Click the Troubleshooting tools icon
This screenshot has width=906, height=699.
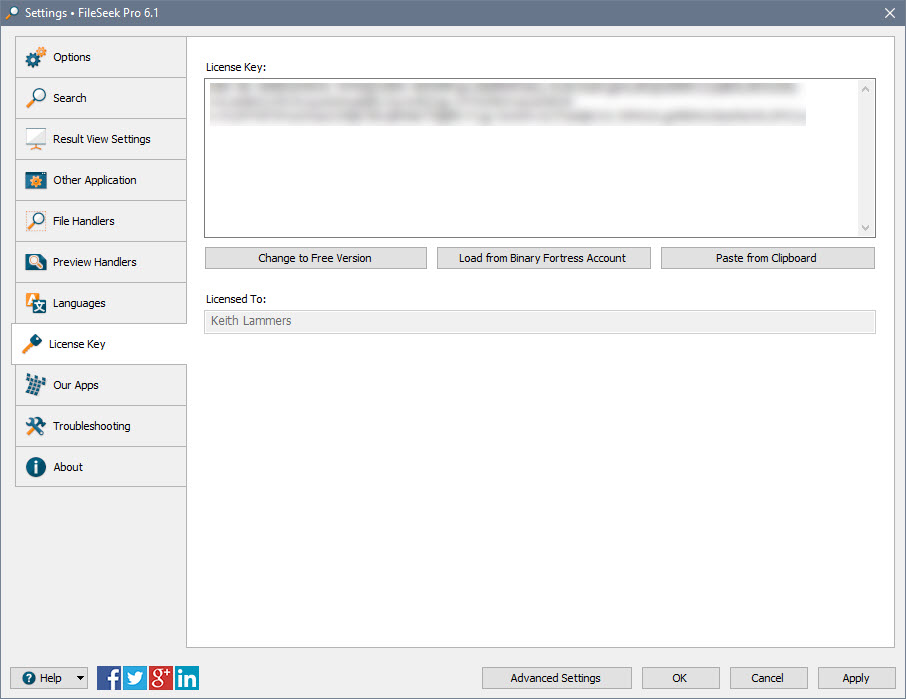pyautogui.click(x=36, y=426)
